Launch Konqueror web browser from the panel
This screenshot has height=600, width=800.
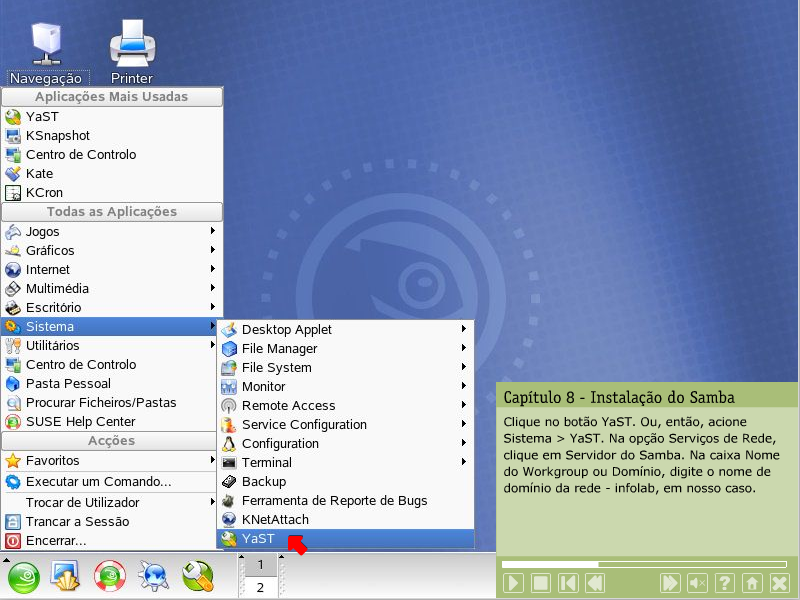pos(153,576)
